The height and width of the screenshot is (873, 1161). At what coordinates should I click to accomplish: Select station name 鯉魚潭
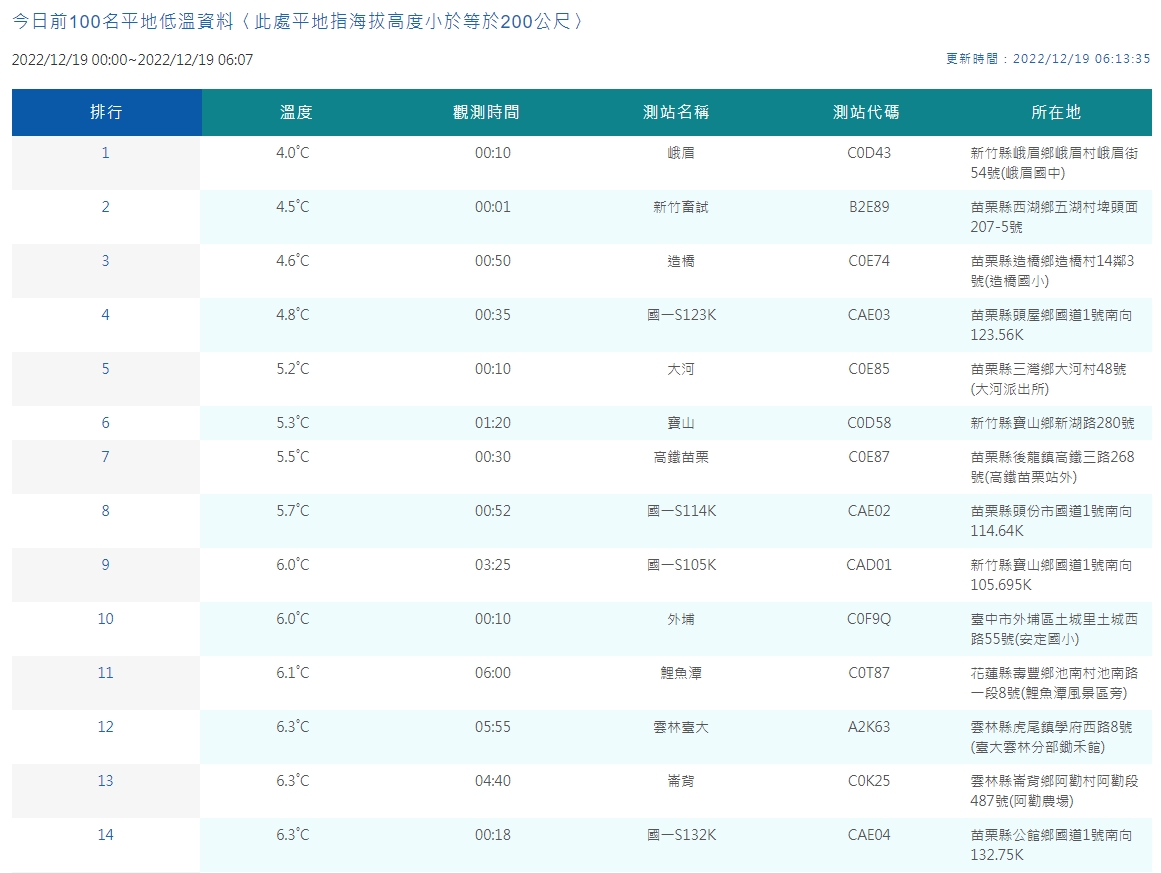(x=681, y=674)
